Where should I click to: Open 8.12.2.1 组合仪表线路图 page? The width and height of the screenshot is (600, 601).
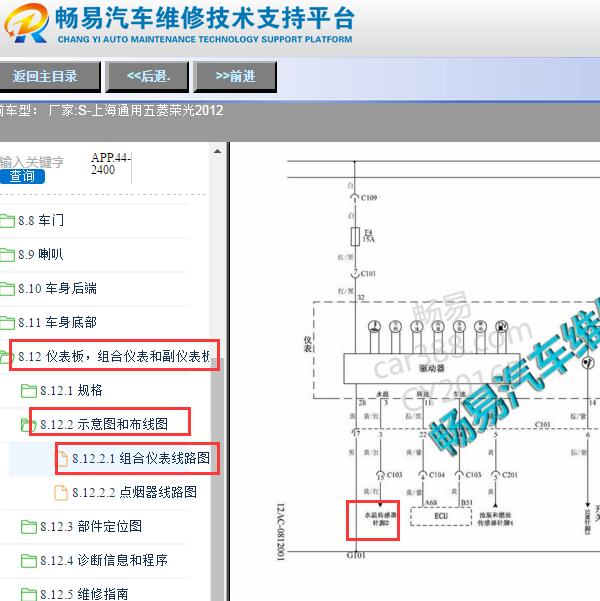point(141,458)
